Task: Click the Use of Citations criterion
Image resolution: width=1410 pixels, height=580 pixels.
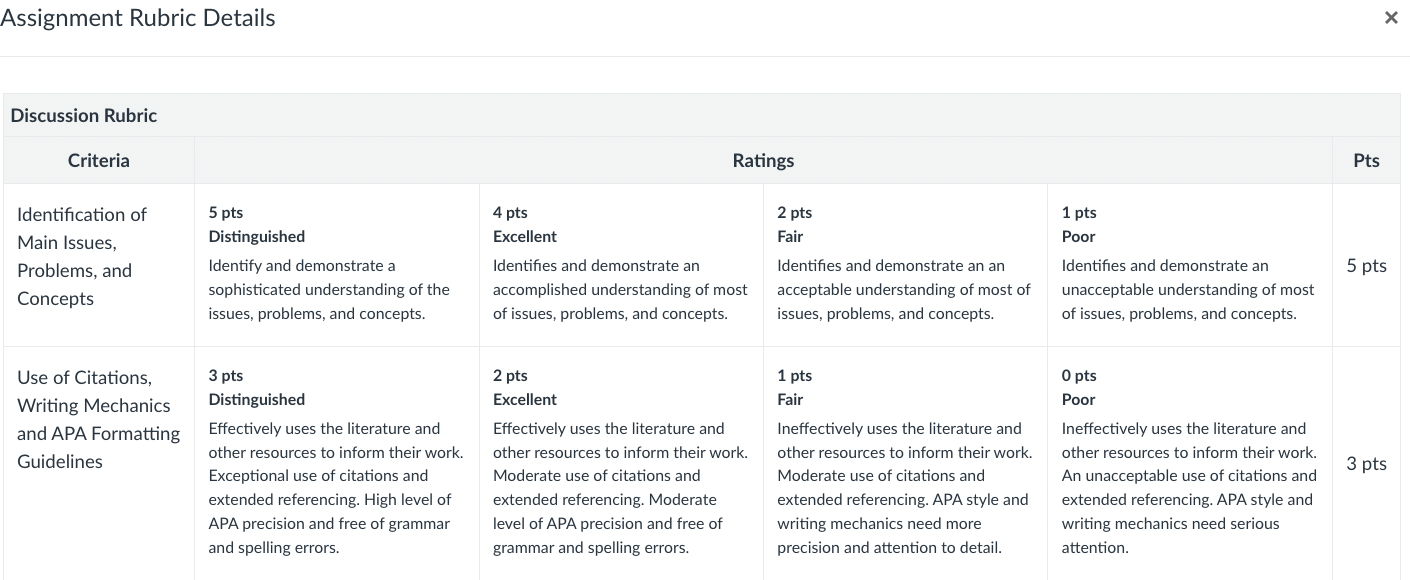Action: pyautogui.click(x=98, y=419)
